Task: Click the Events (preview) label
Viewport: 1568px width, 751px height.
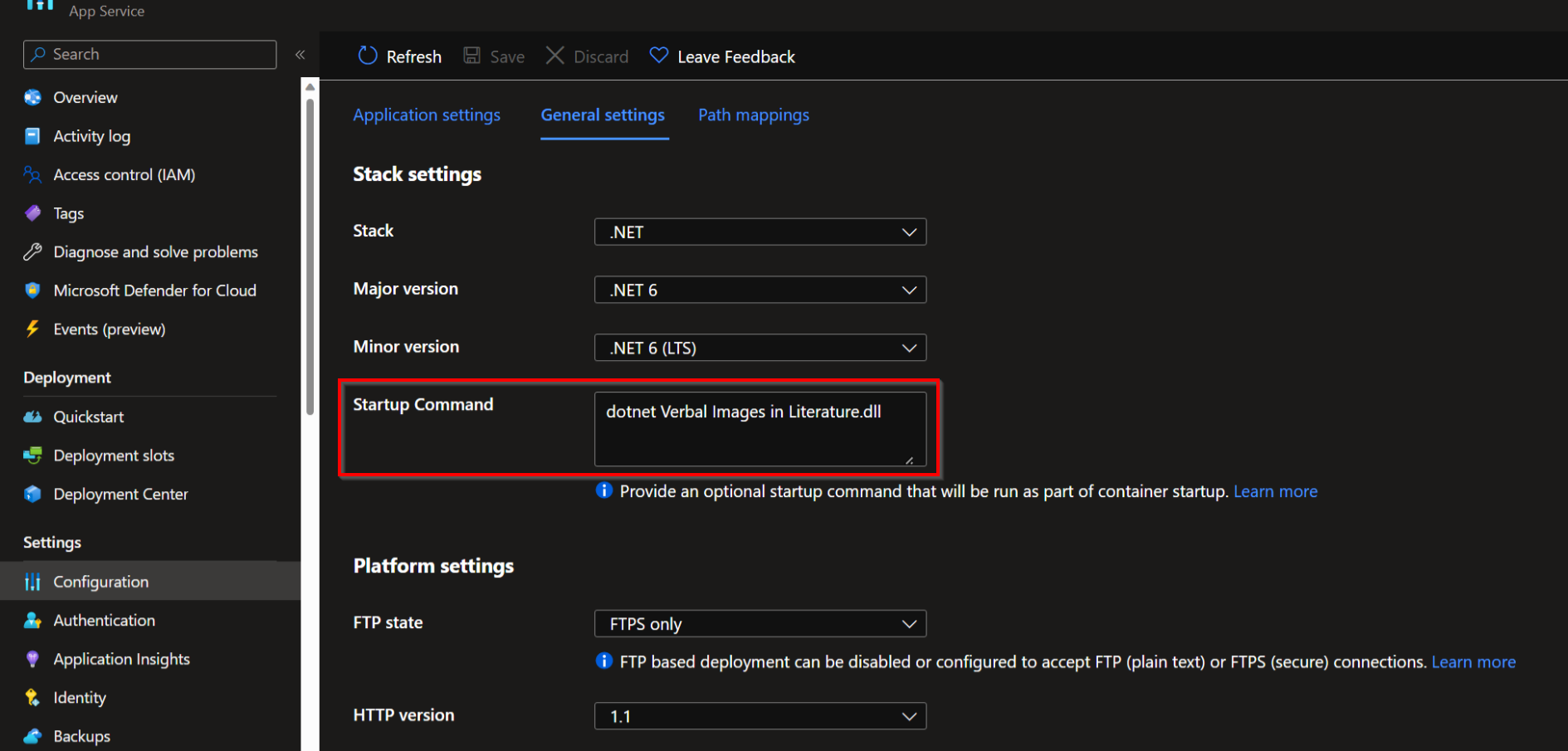Action: coord(110,329)
